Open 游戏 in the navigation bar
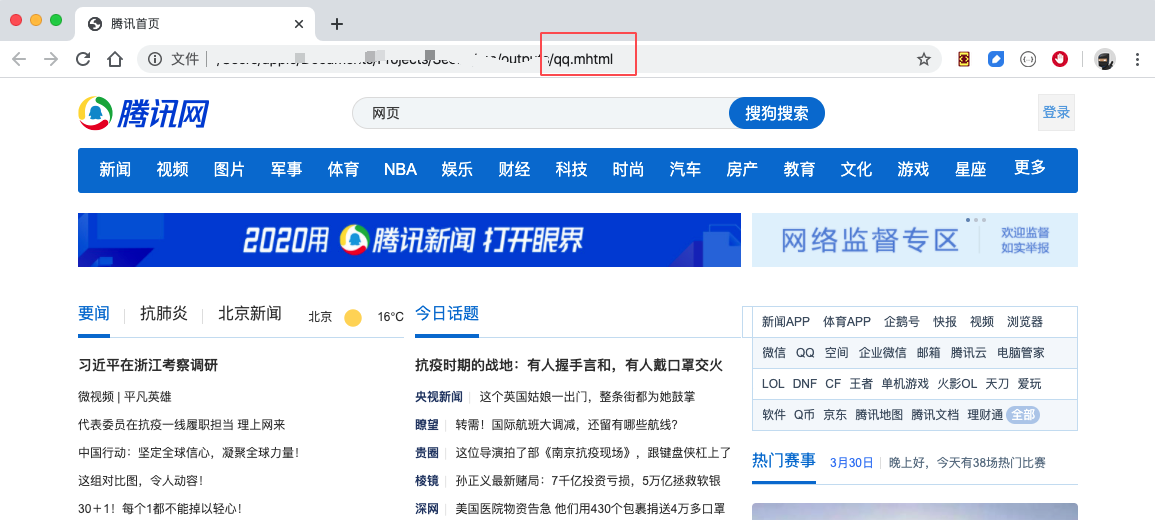Image resolution: width=1155 pixels, height=520 pixels. (x=913, y=169)
